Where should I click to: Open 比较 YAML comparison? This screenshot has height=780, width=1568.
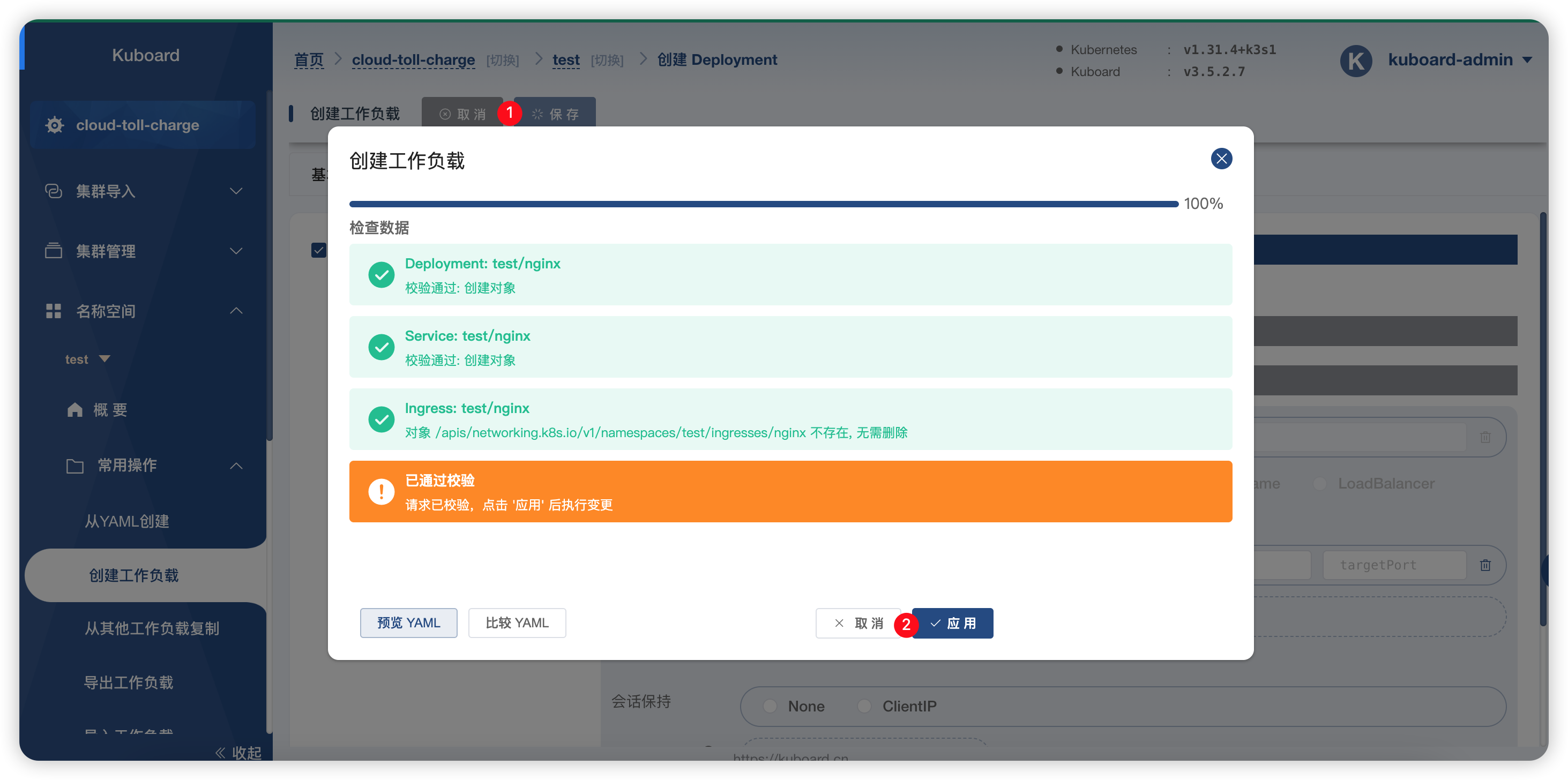pos(517,622)
